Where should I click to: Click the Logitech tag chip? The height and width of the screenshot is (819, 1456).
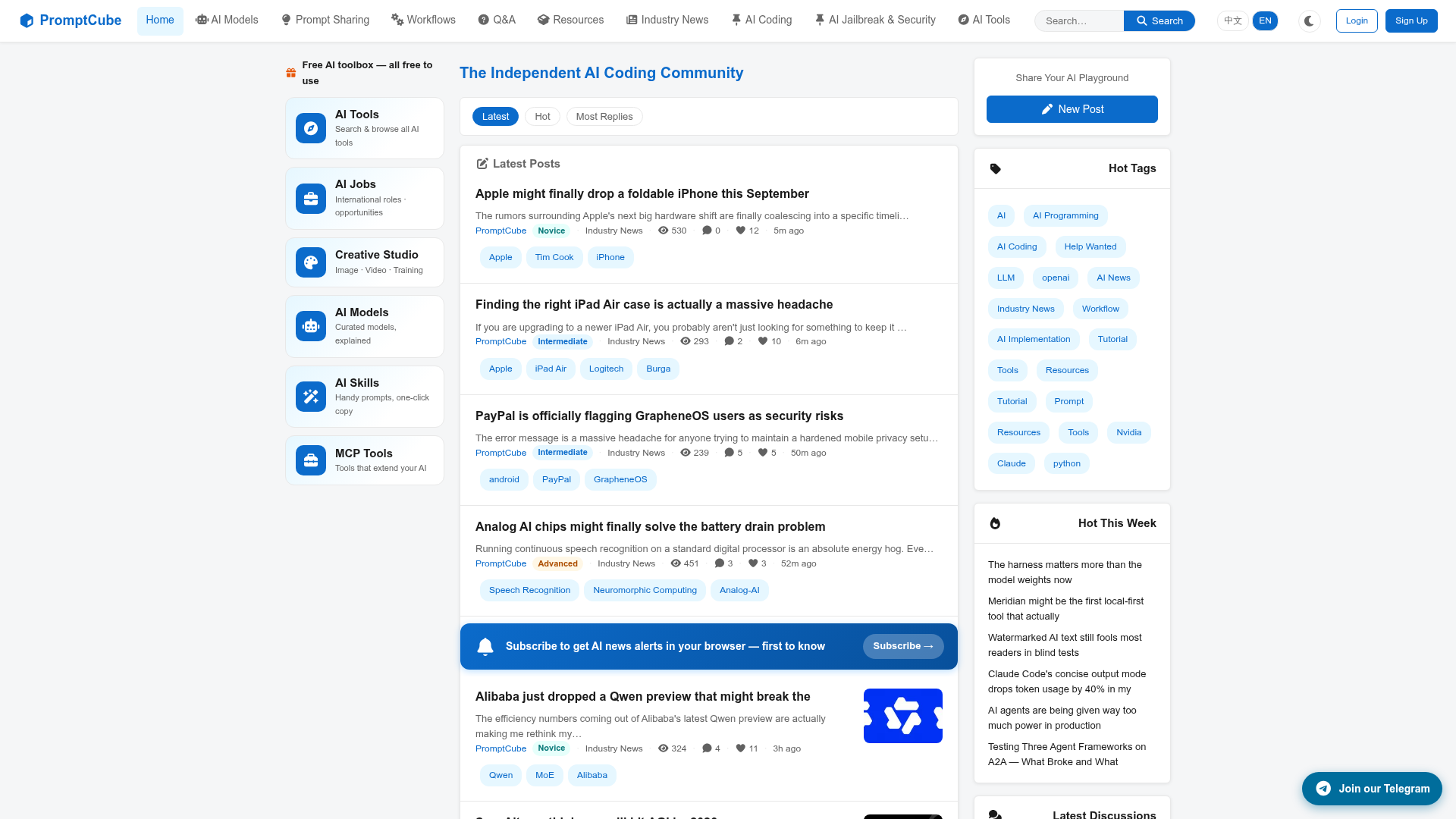coord(606,369)
